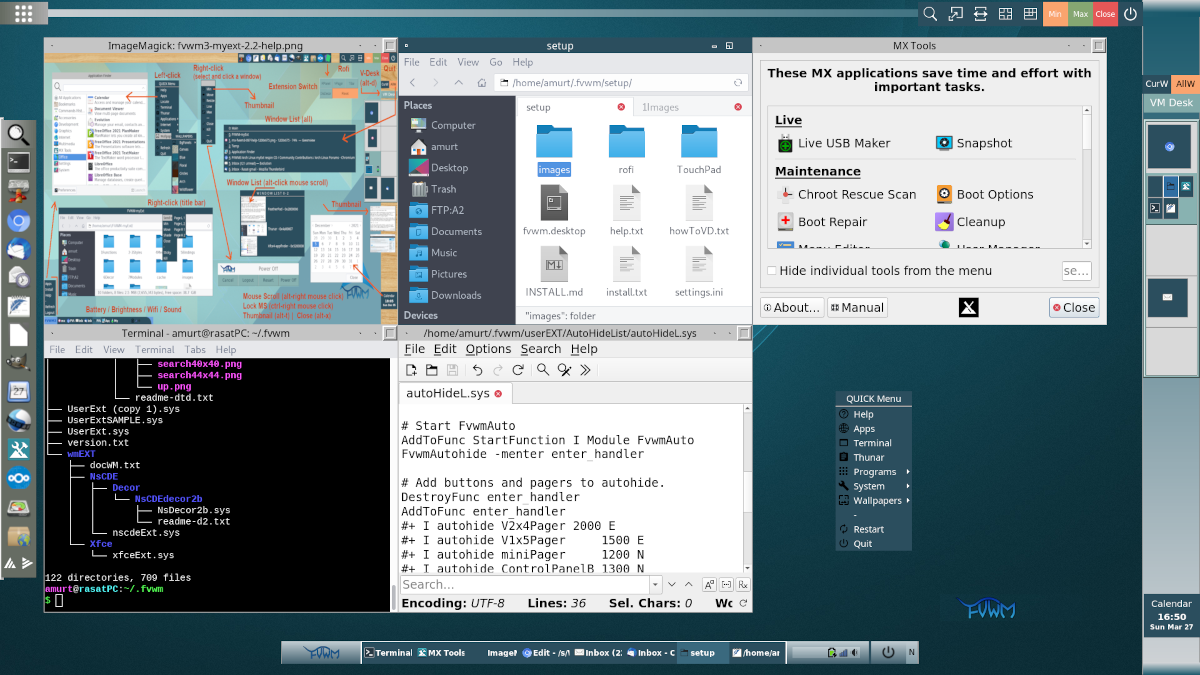1200x675 pixels.
Task: Open the MX Tools dock icon
Action: pyautogui.click(x=18, y=449)
